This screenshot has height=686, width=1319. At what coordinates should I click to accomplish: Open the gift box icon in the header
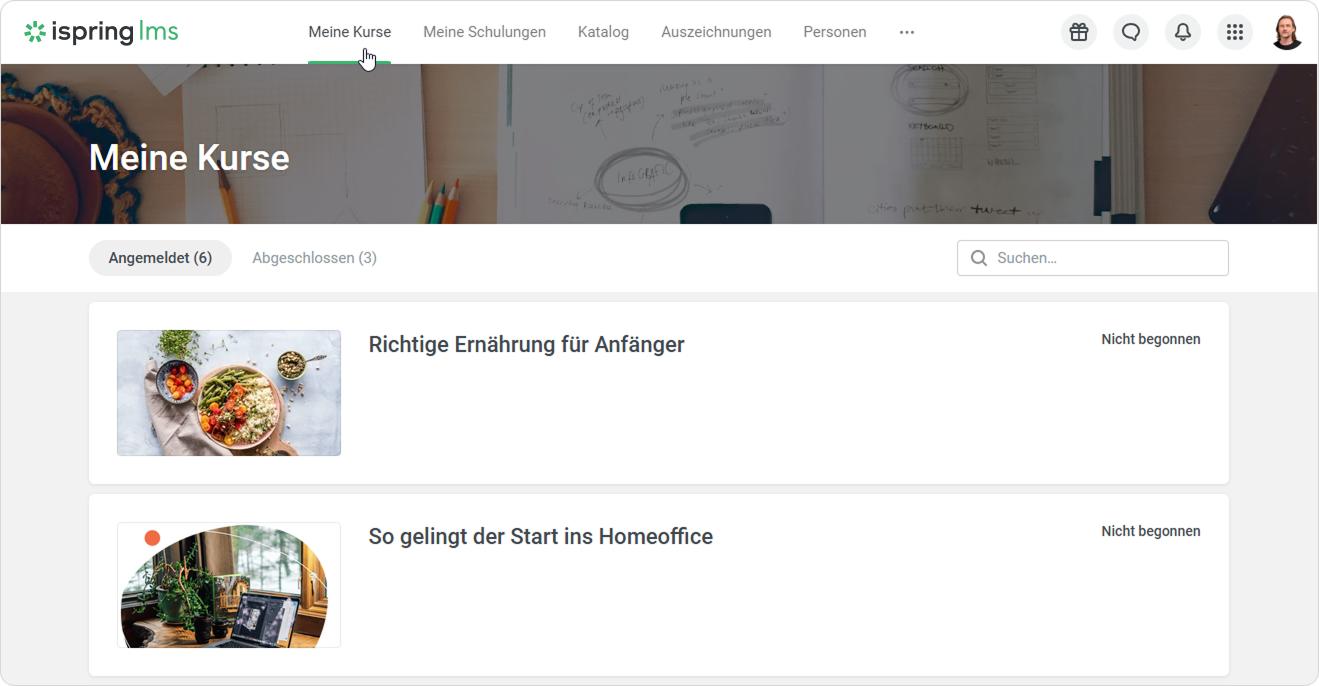[1078, 32]
